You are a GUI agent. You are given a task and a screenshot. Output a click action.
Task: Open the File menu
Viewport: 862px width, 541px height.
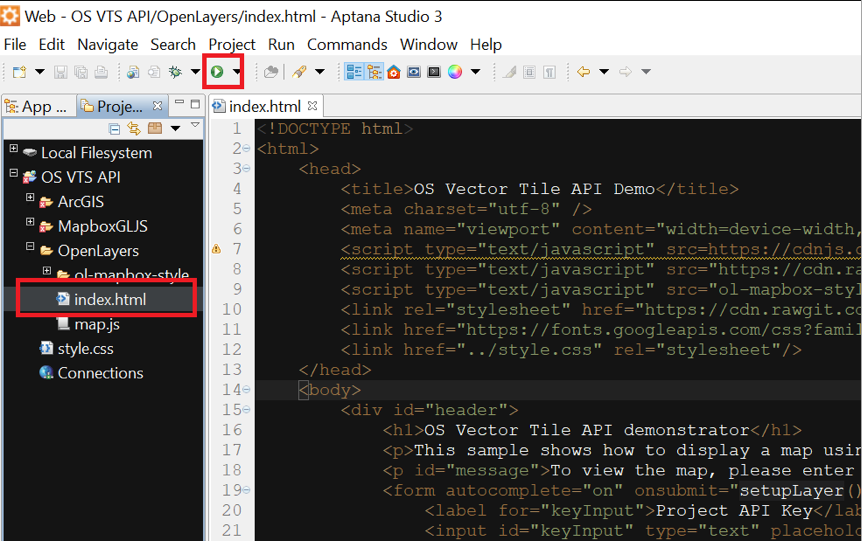(x=15, y=45)
